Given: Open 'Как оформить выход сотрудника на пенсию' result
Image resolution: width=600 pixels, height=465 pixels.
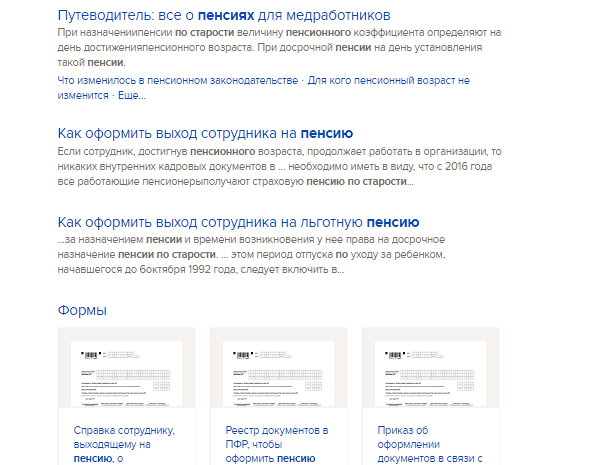Looking at the screenshot, I should click(x=205, y=133).
